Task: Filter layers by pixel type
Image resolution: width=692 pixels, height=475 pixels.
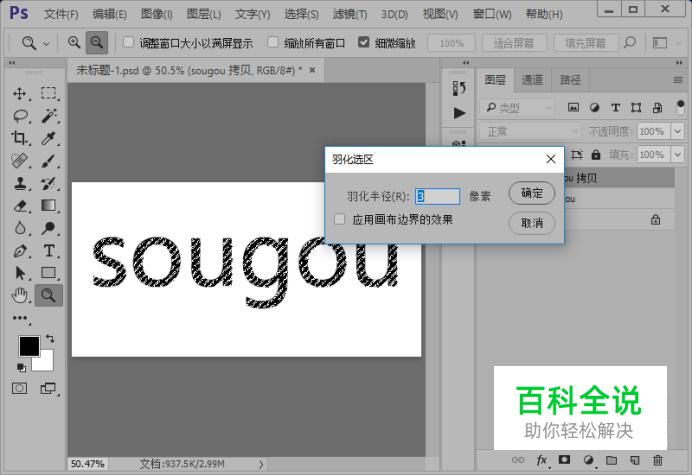Action: 573,107
